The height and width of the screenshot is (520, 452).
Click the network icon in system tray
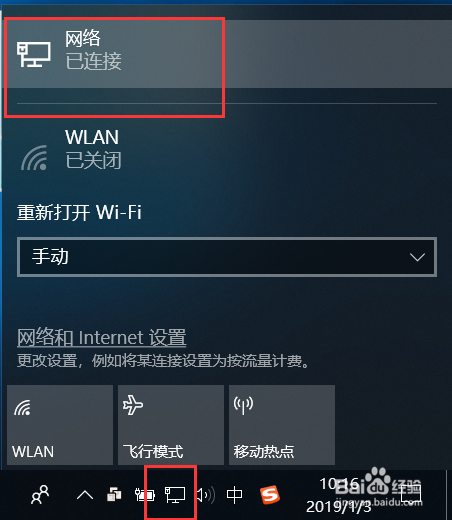click(175, 494)
